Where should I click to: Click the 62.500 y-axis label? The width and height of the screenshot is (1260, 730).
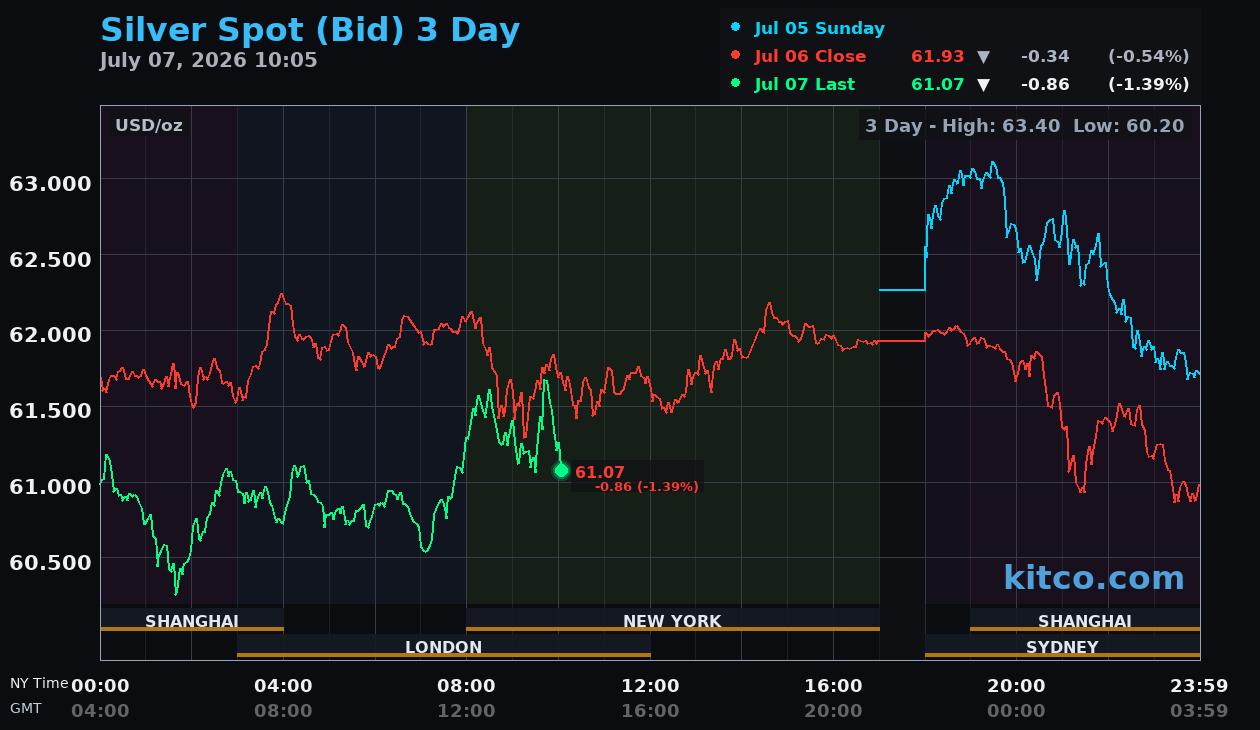pyautogui.click(x=50, y=259)
